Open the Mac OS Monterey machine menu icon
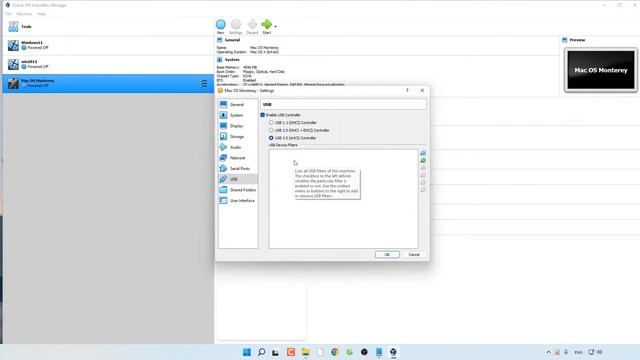This screenshot has height=360, width=640. tap(203, 84)
